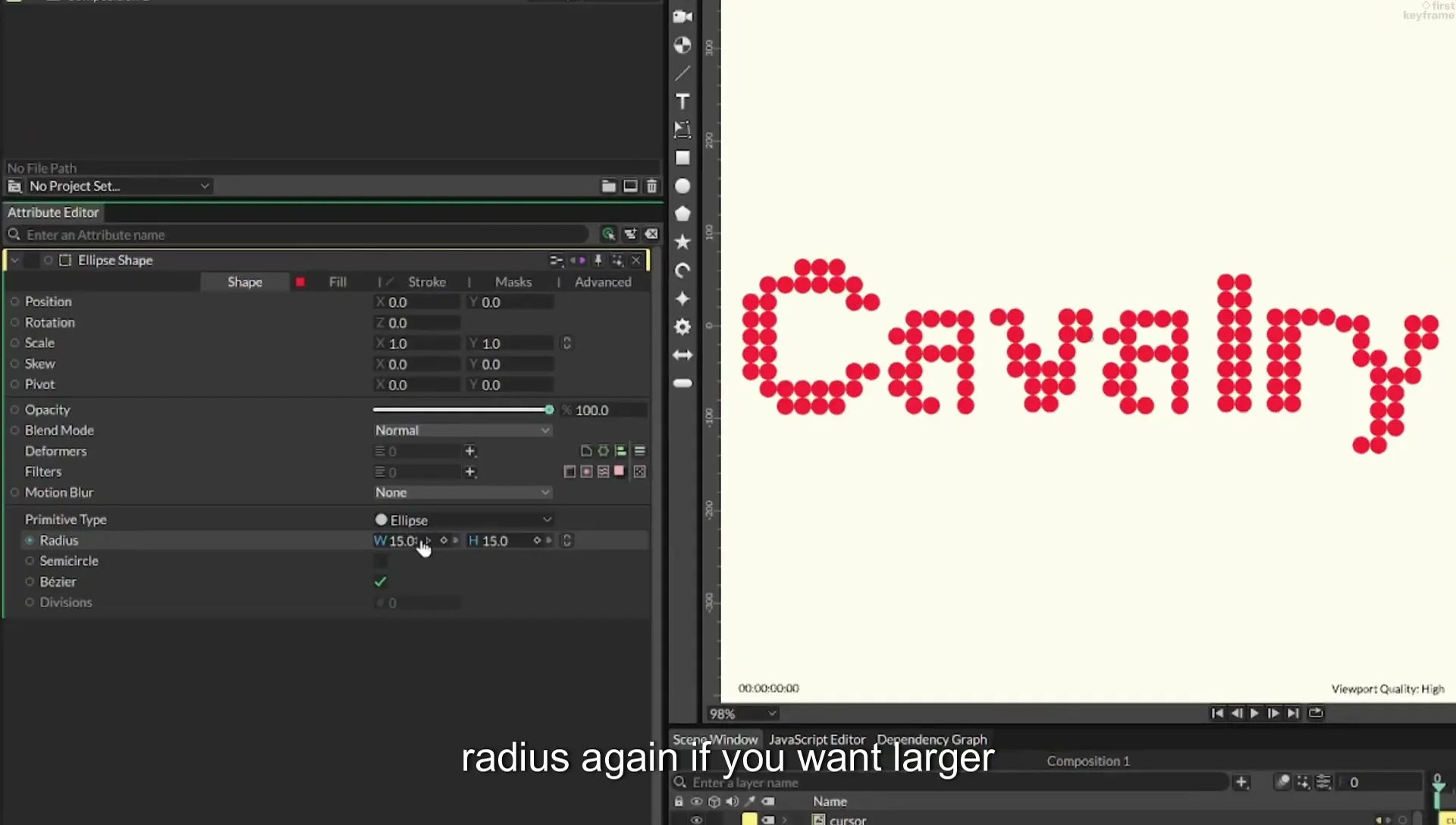1456x825 pixels.
Task: Toggle visibility eye of cursor layer
Action: pos(696,820)
